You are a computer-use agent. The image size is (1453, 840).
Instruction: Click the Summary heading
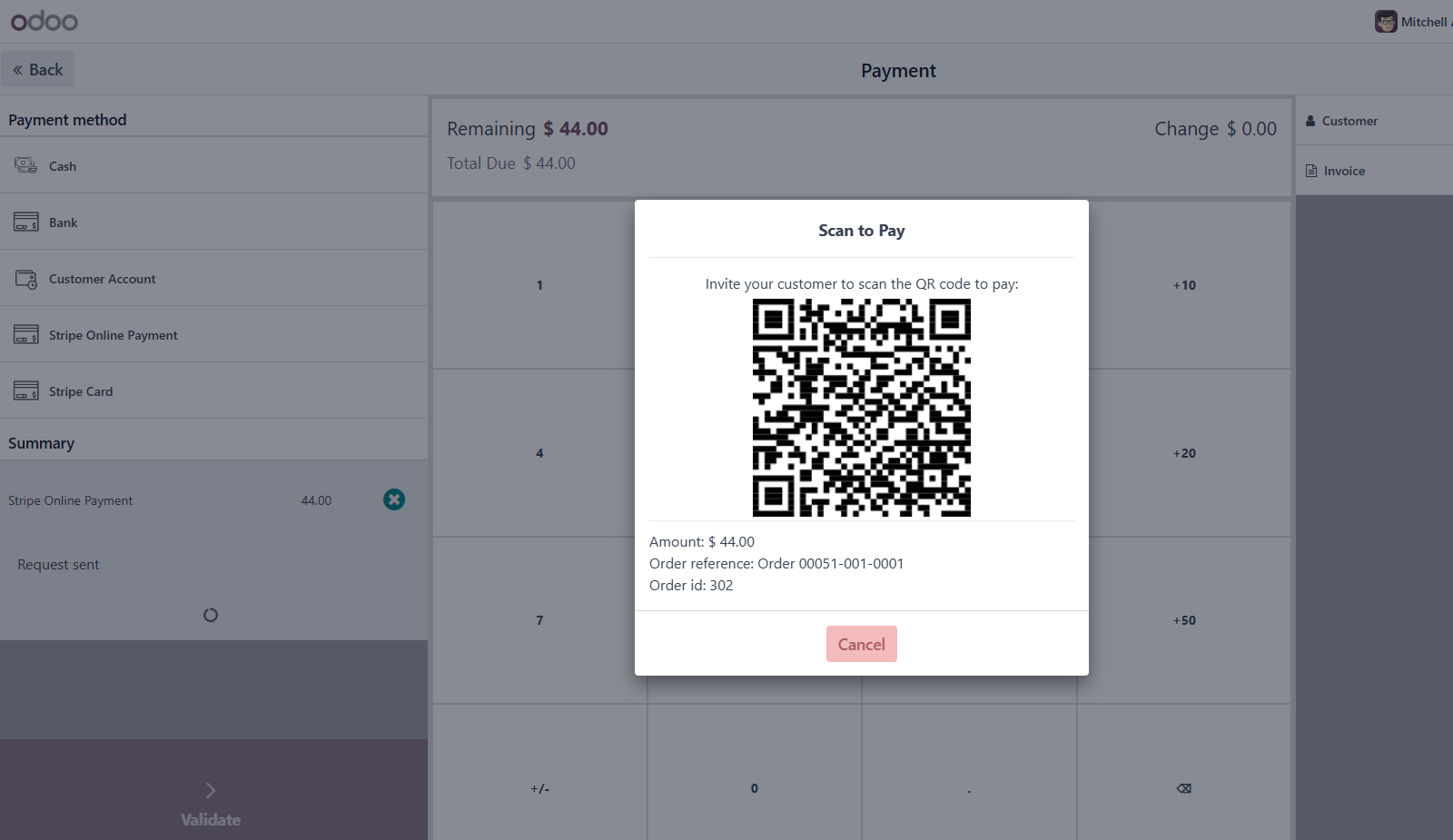click(41, 443)
